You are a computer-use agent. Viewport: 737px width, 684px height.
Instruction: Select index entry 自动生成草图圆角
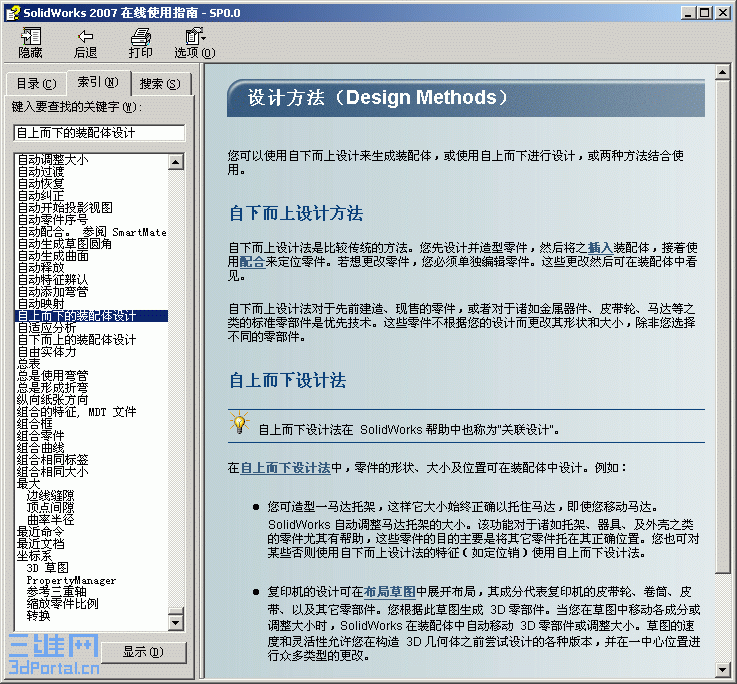(64, 244)
